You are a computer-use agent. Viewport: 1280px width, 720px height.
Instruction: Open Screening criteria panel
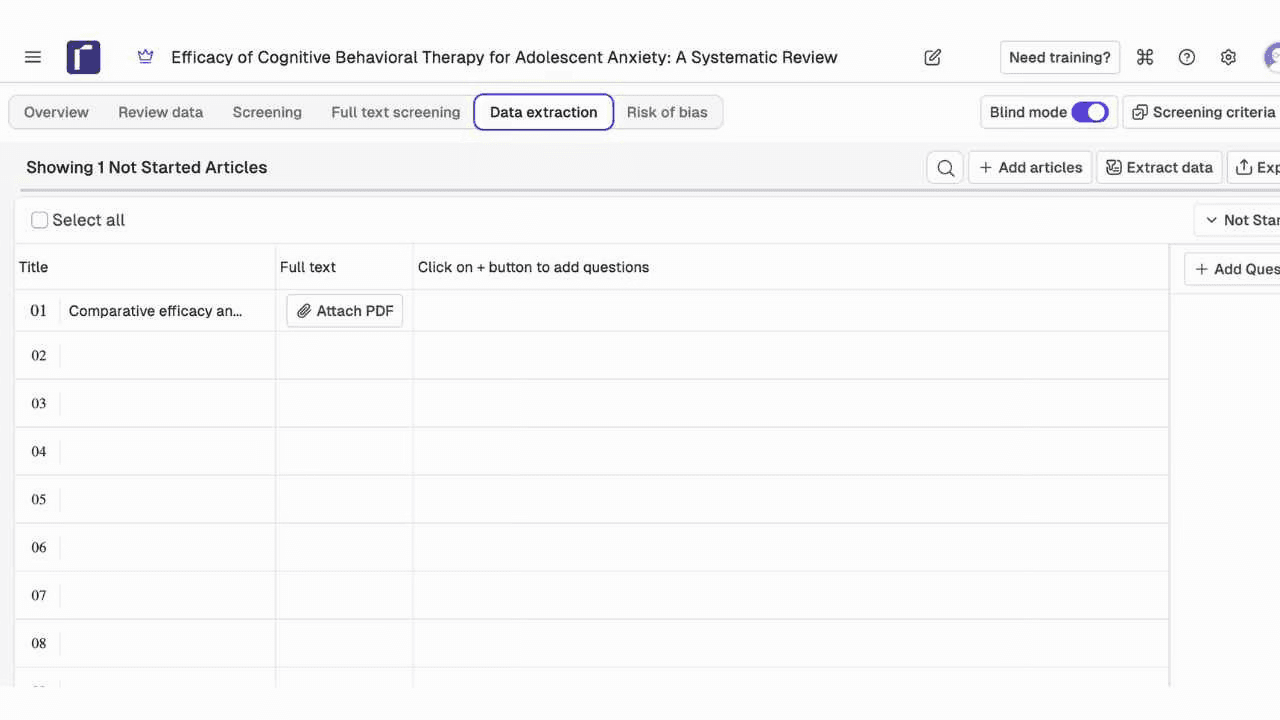(1202, 112)
